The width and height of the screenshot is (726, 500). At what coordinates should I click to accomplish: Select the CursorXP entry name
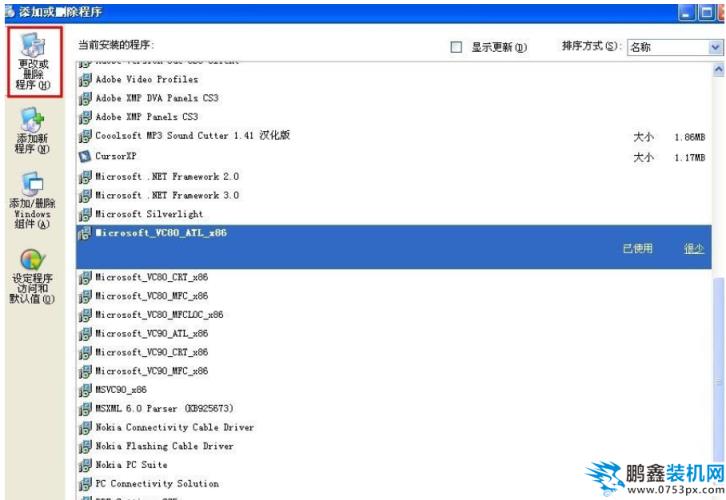pyautogui.click(x=116, y=156)
